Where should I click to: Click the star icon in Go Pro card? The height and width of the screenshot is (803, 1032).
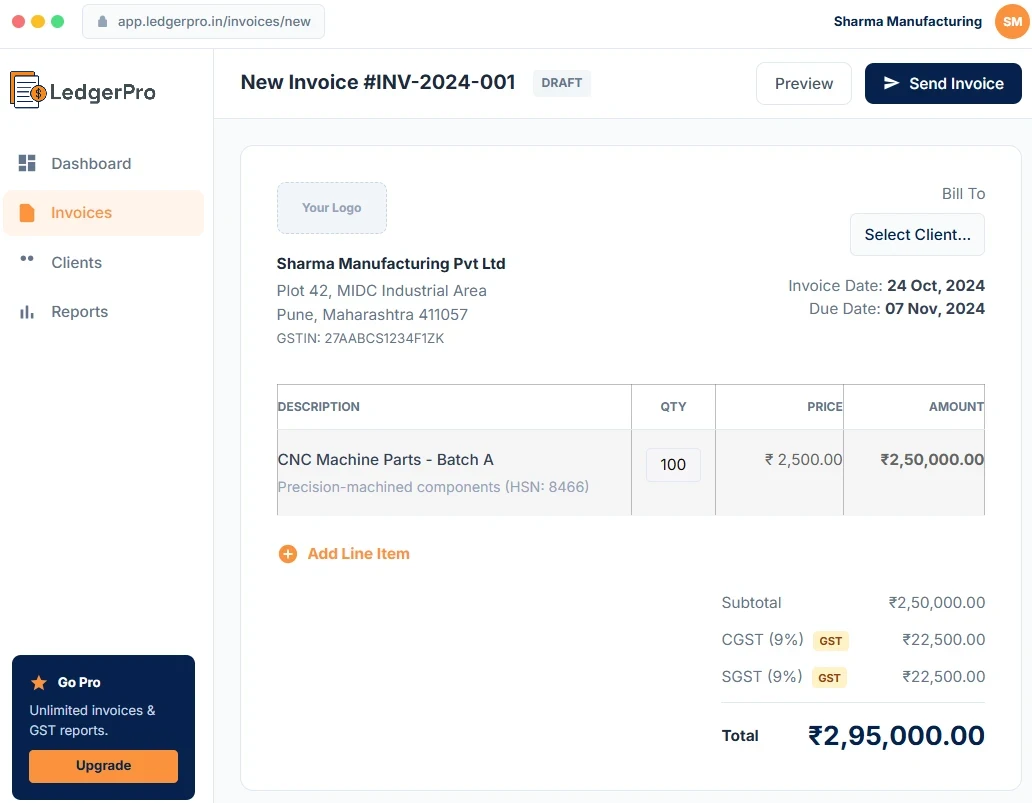tap(39, 683)
